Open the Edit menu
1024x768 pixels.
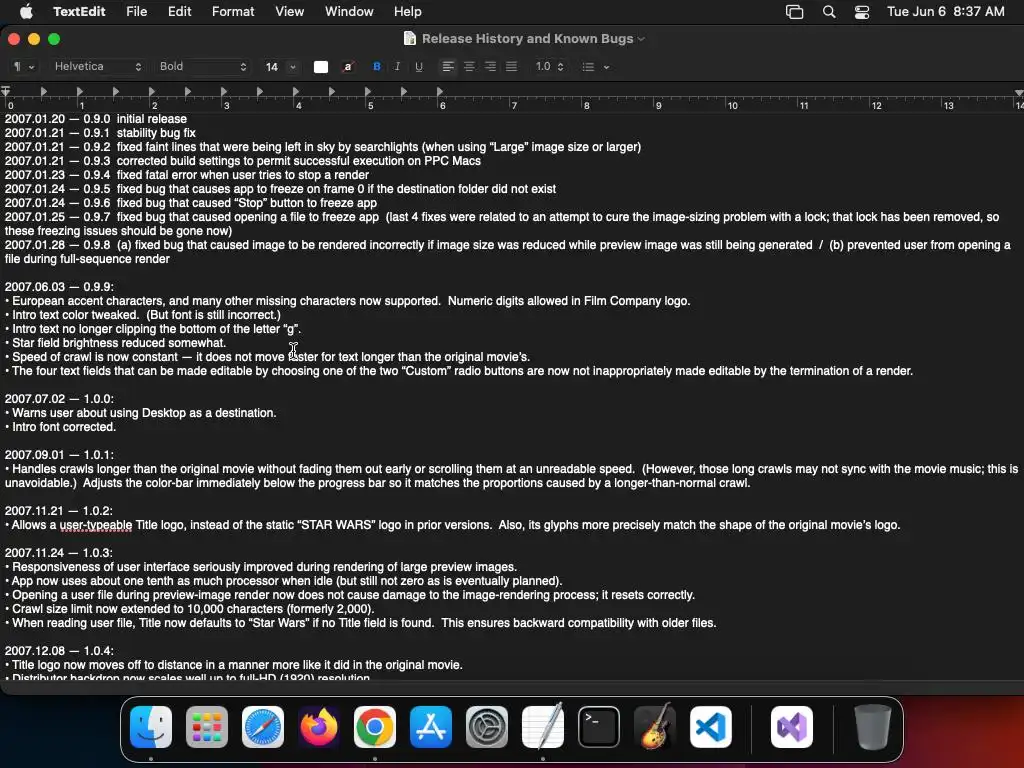[x=180, y=11]
